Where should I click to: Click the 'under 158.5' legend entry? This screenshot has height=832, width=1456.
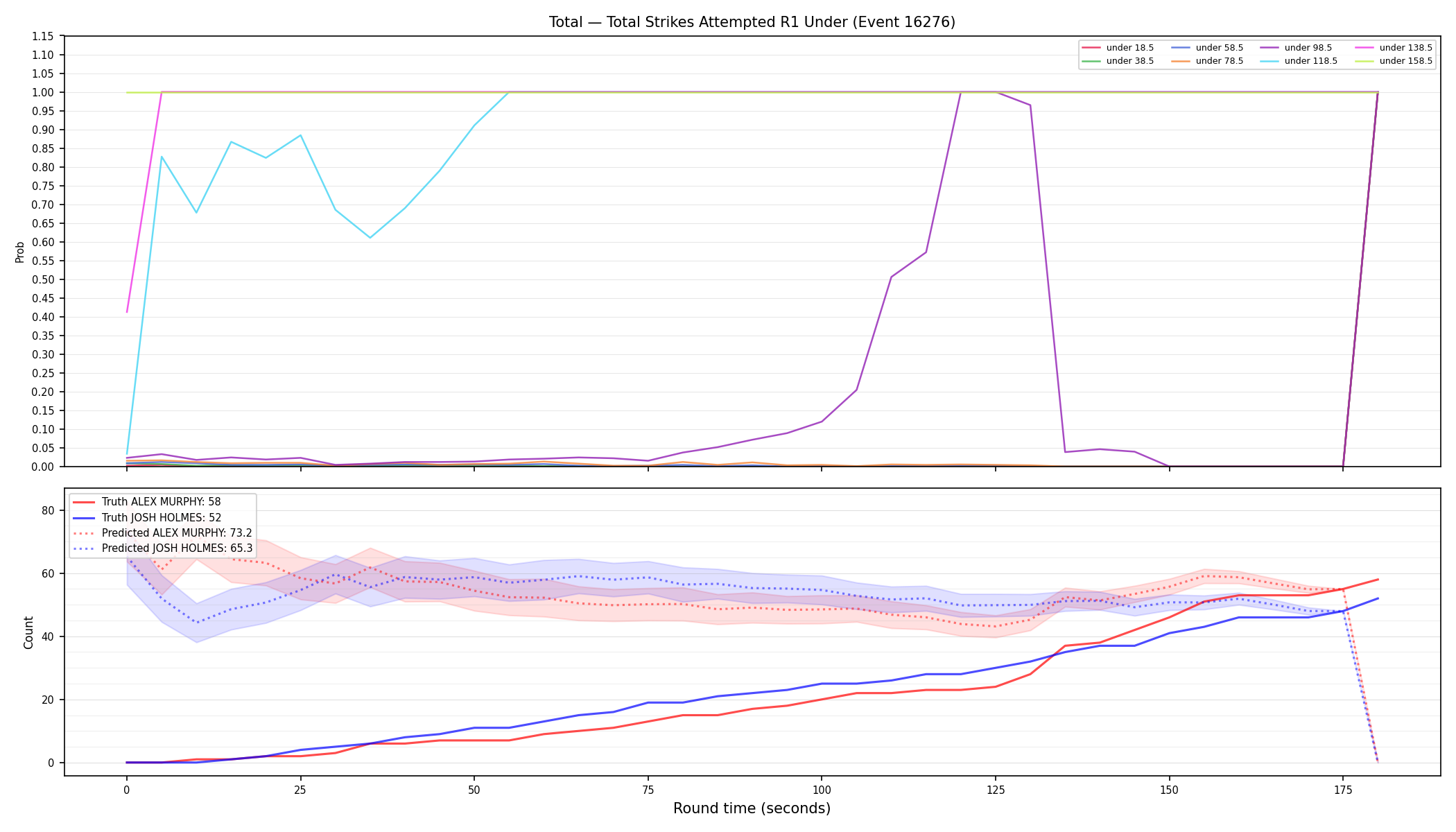point(1394,61)
